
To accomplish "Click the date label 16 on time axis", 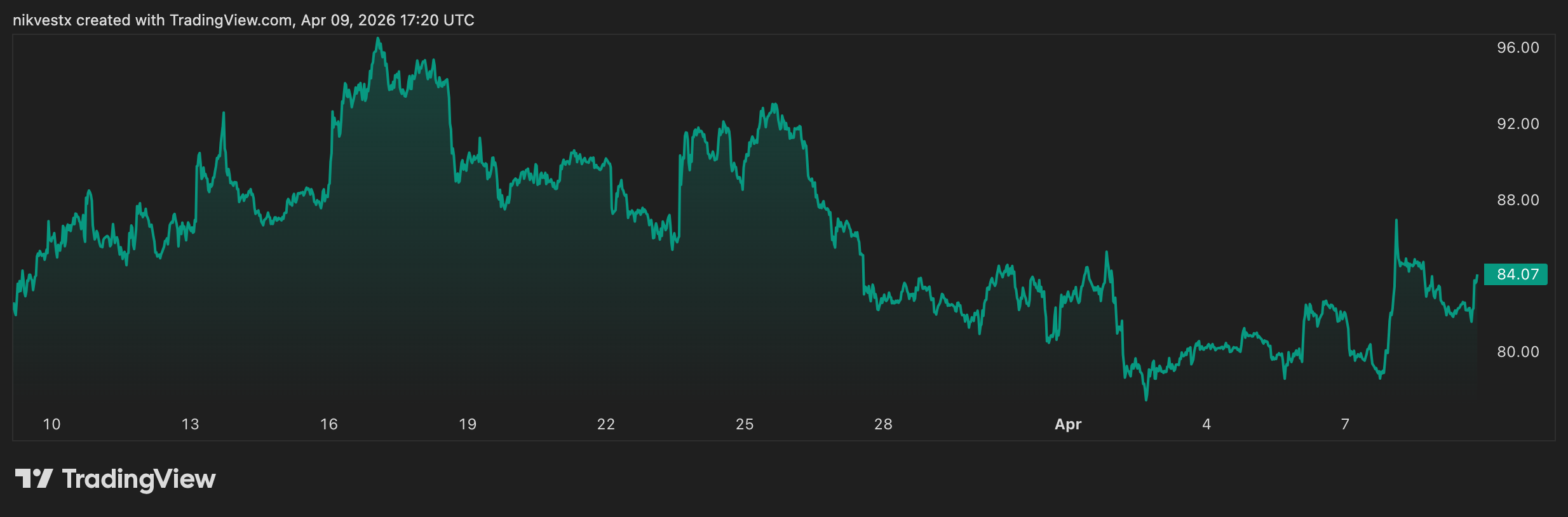I will pos(329,424).
